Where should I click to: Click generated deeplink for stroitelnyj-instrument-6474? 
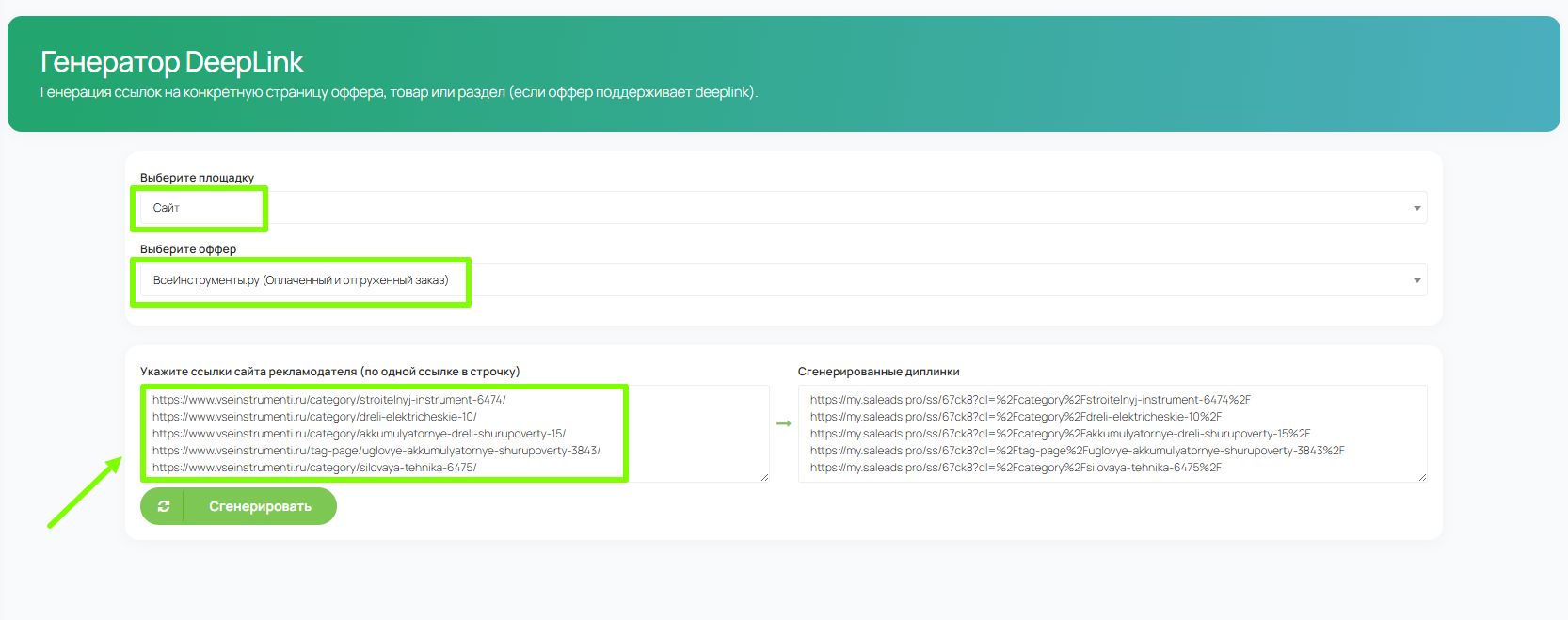(1030, 400)
